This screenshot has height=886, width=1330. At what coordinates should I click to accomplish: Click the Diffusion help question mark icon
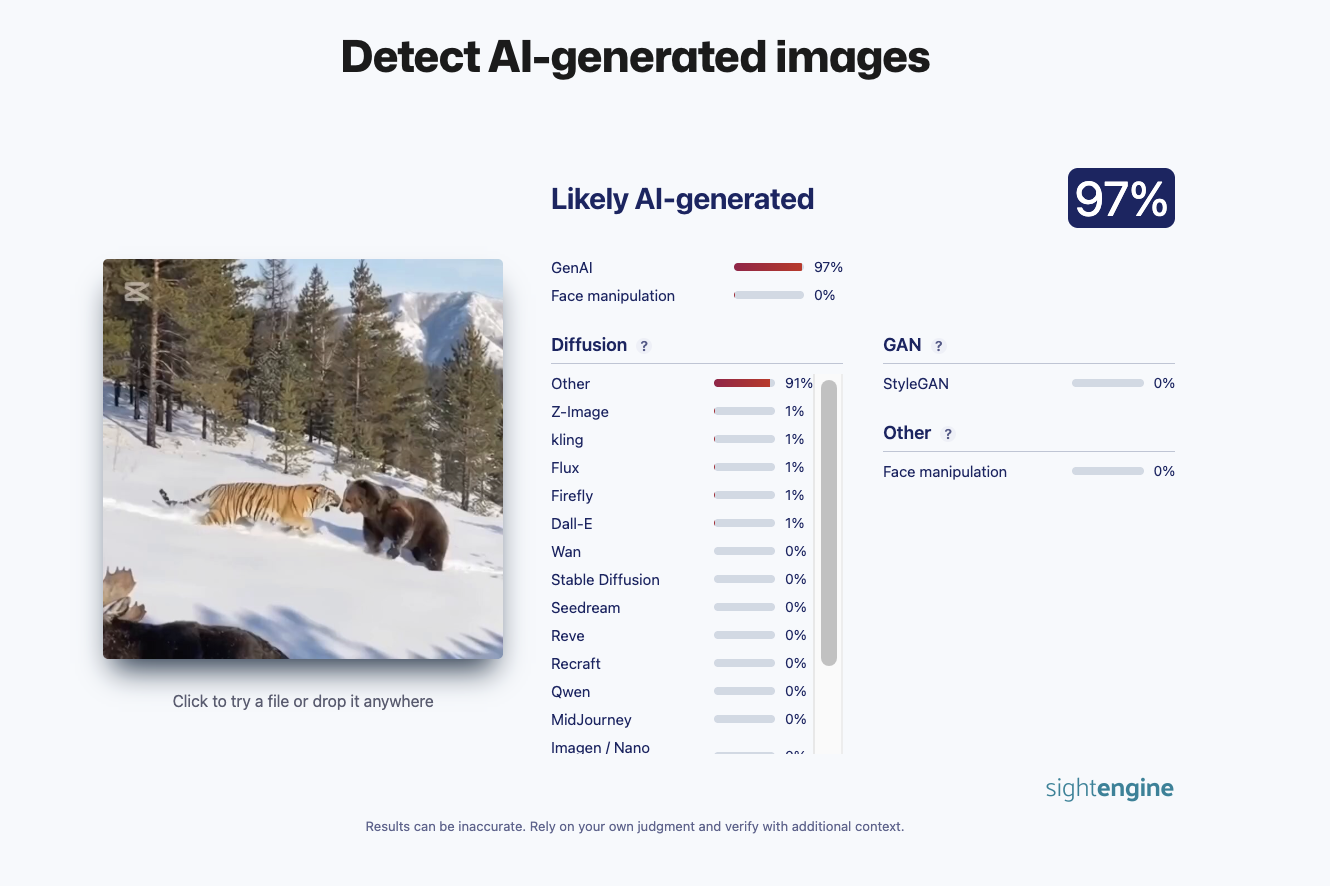click(x=644, y=346)
